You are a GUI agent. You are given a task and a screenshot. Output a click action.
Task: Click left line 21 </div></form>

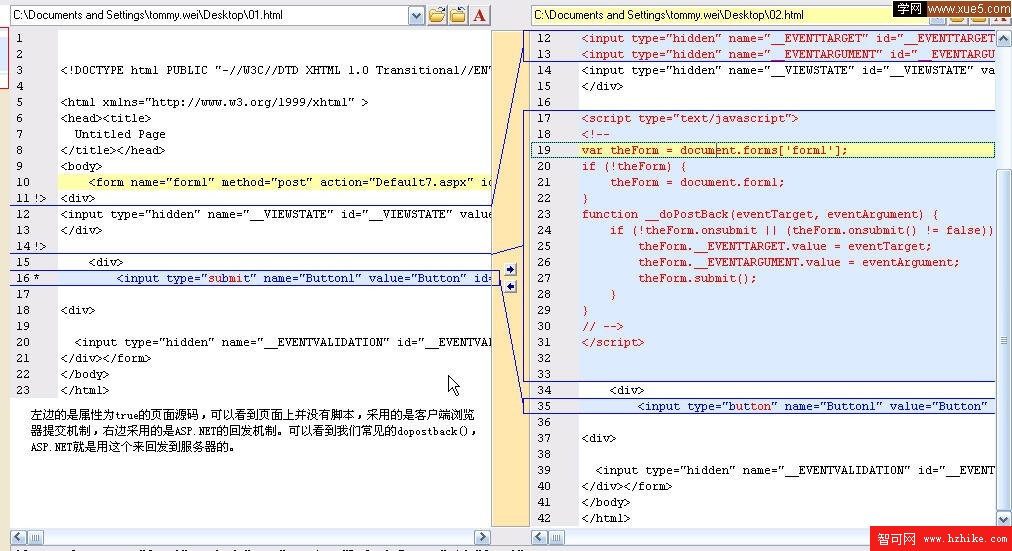click(x=106, y=358)
